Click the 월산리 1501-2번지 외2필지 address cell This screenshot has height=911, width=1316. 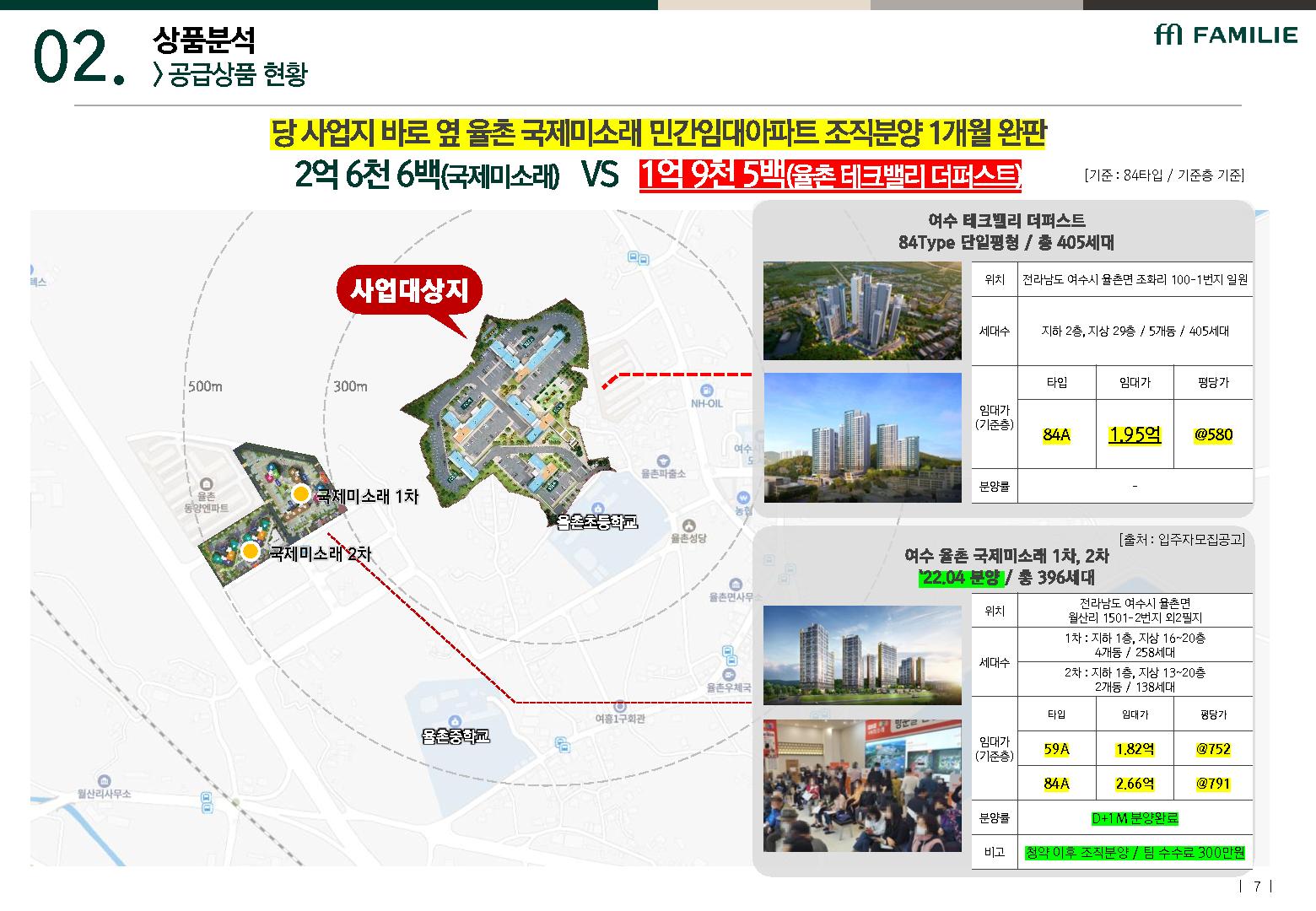pos(1135,611)
